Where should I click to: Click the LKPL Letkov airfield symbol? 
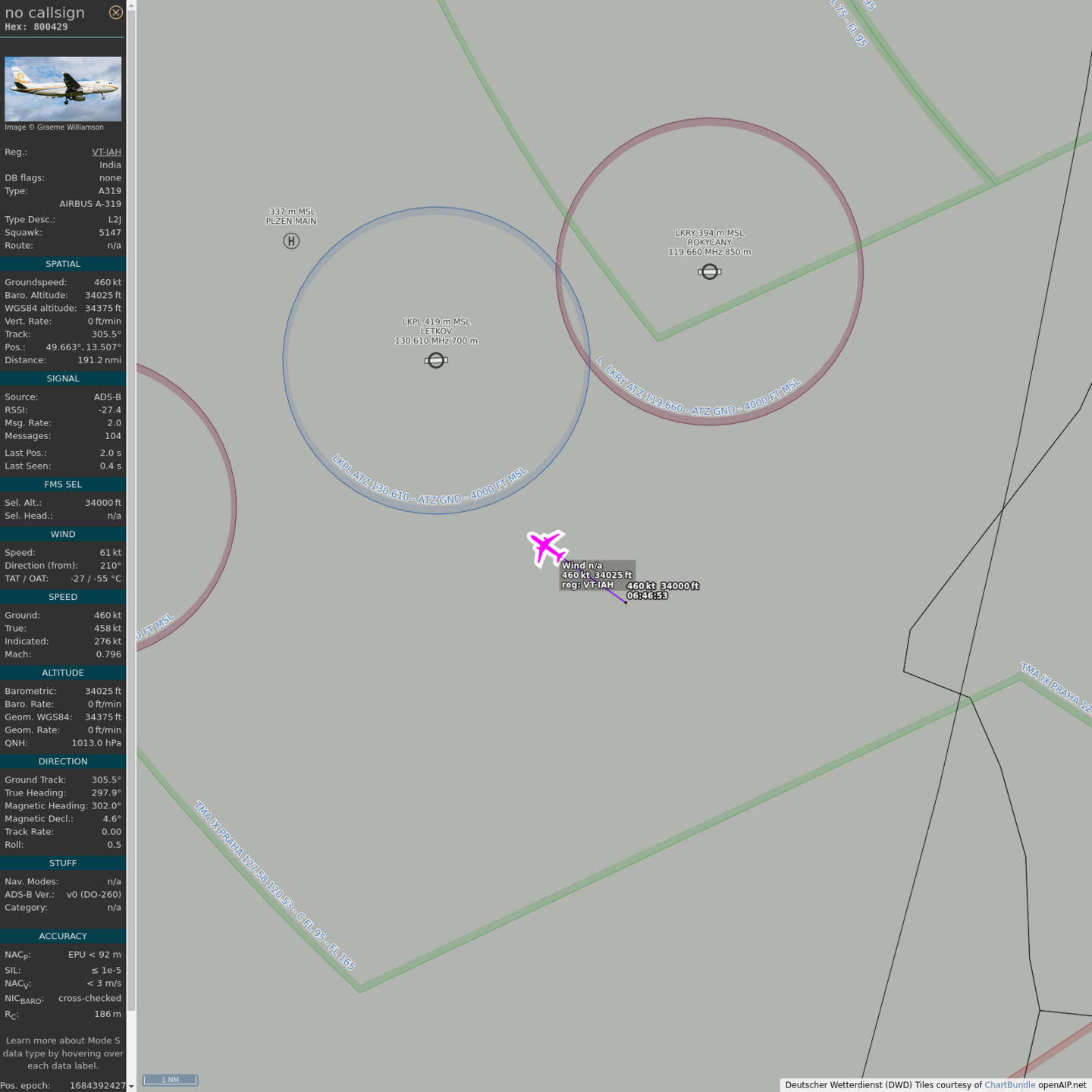(x=436, y=360)
